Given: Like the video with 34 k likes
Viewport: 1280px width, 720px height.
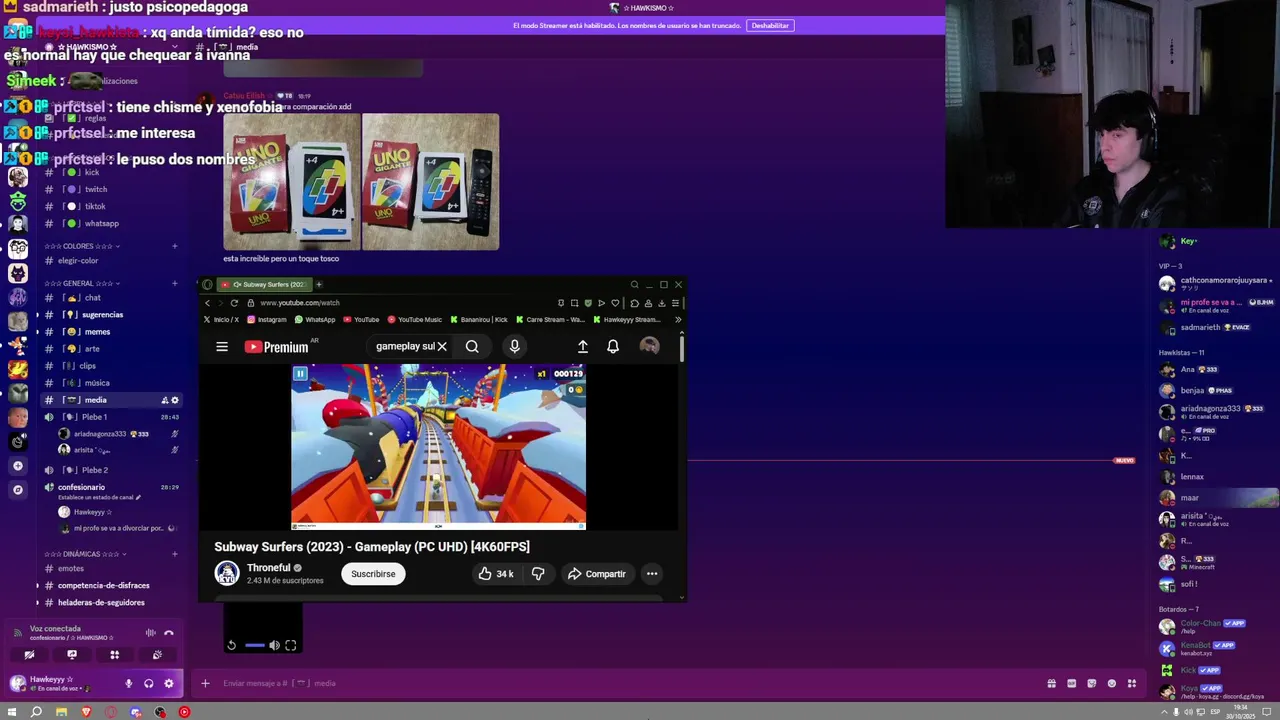Looking at the screenshot, I should [x=496, y=574].
